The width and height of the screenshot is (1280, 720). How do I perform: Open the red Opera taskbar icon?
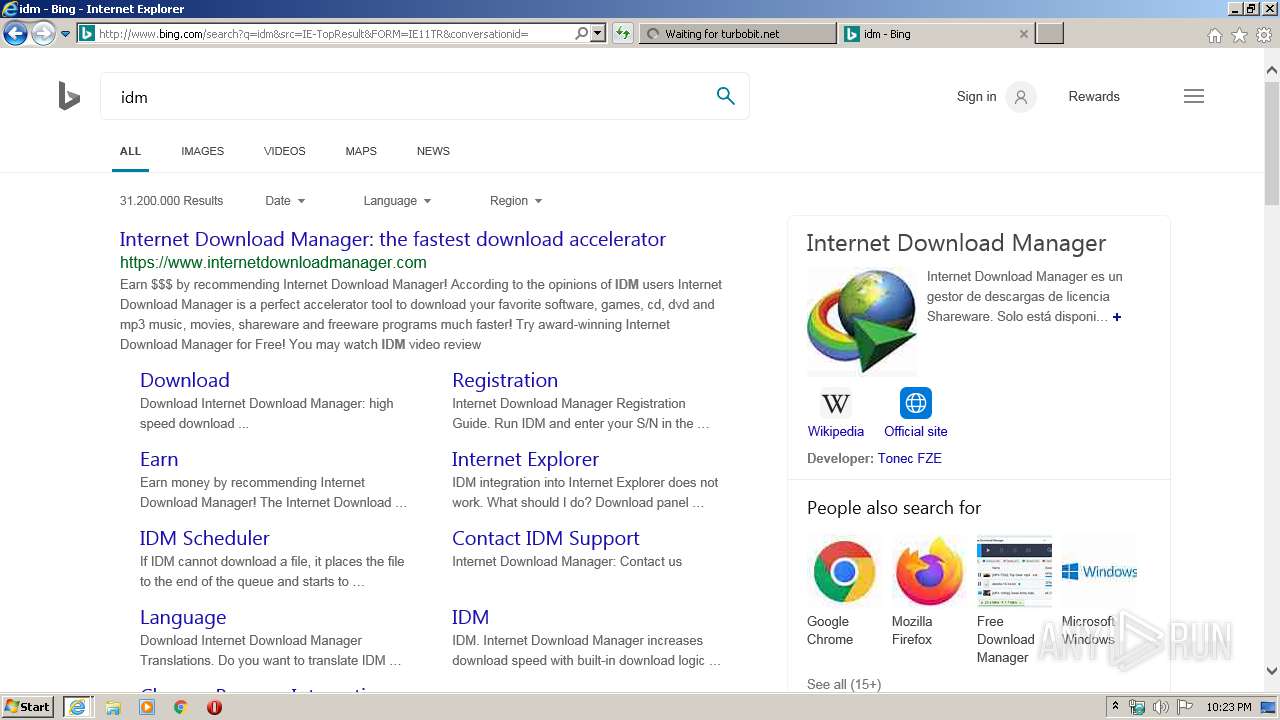(x=214, y=707)
